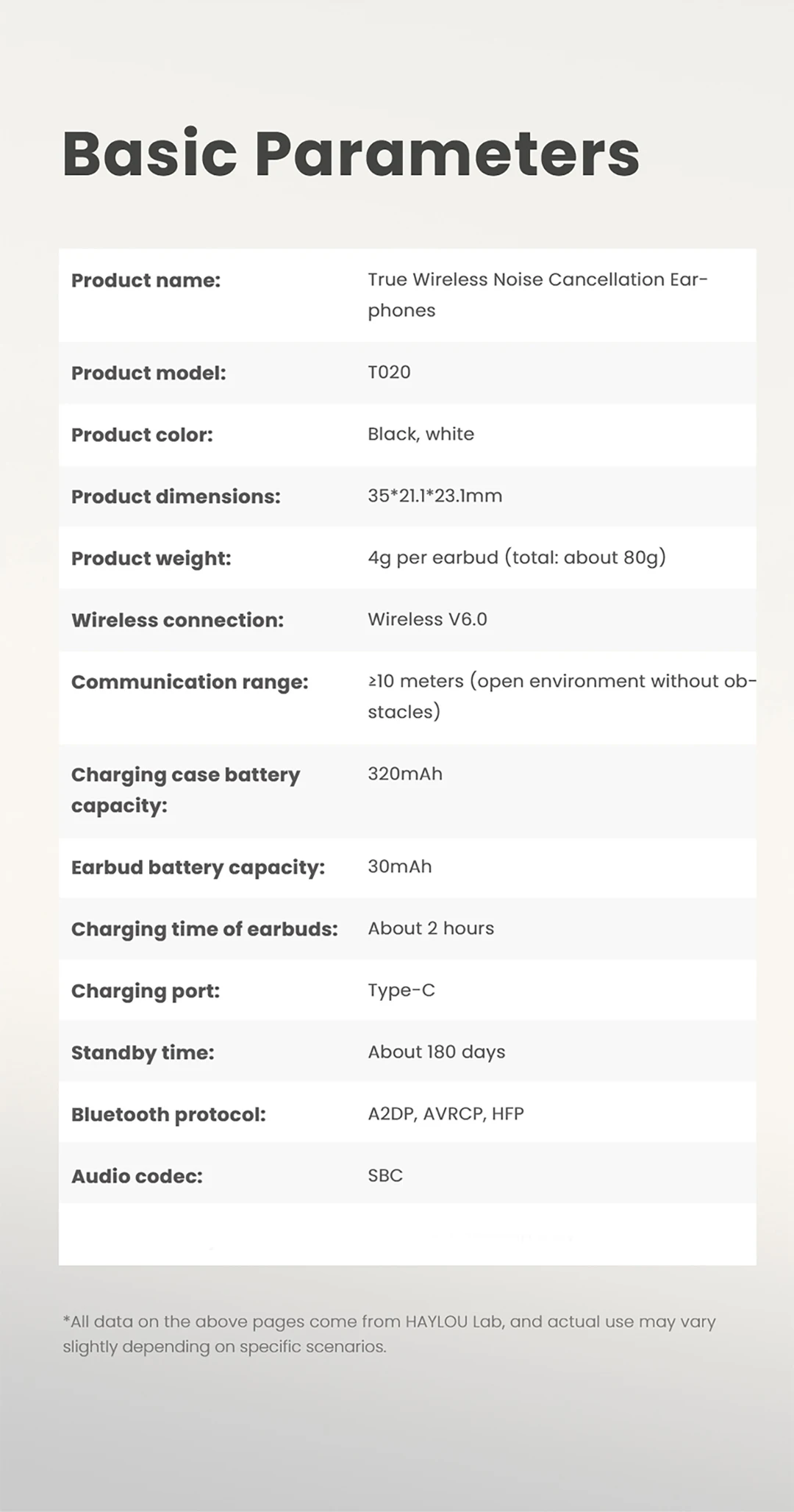This screenshot has width=794, height=1512.
Task: Click the "Wireless V6.0" connection value
Action: tap(427, 619)
